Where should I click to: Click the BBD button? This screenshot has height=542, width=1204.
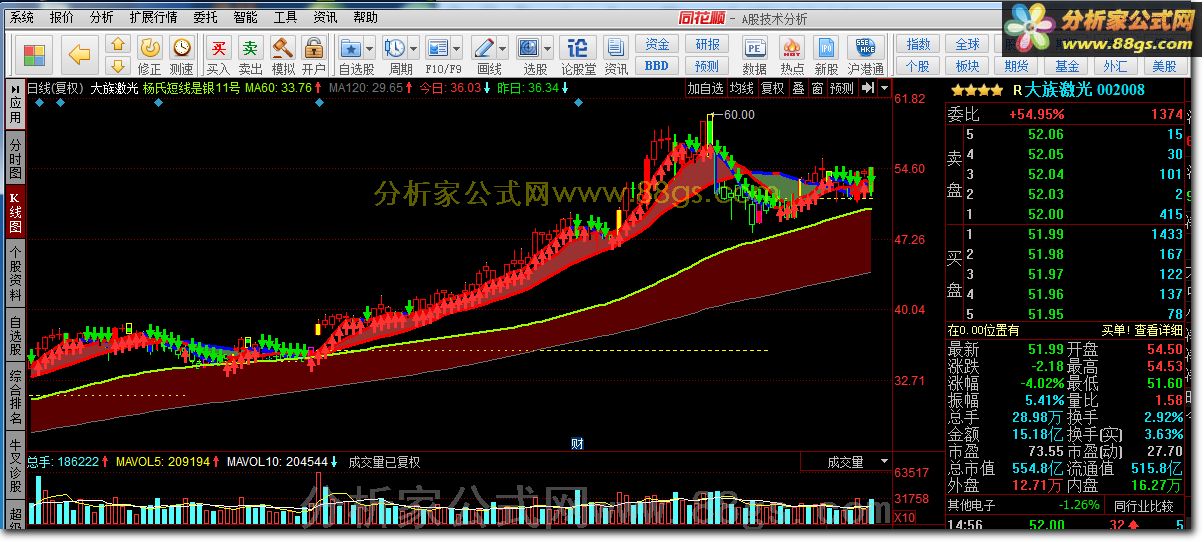656,65
